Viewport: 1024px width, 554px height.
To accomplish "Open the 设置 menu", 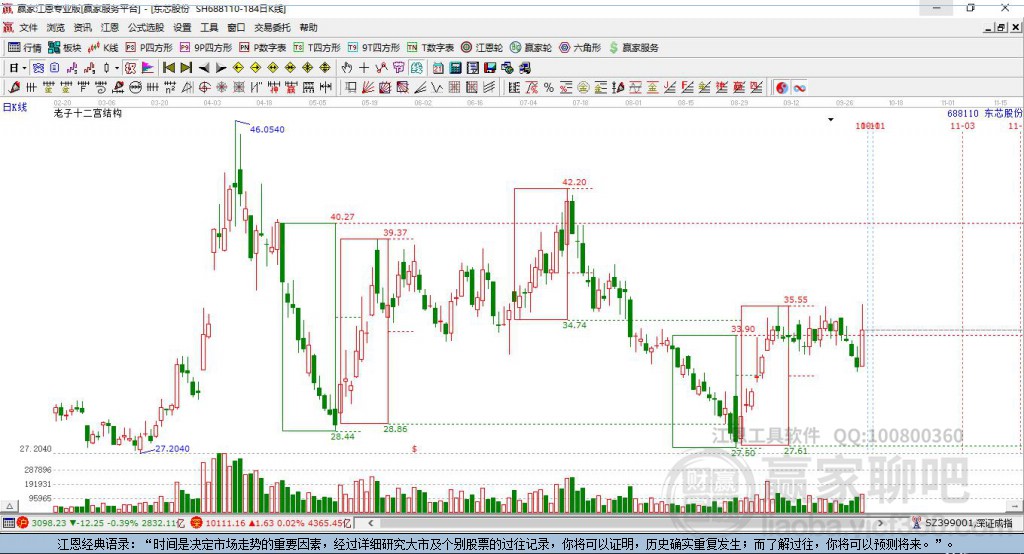I will click(182, 27).
